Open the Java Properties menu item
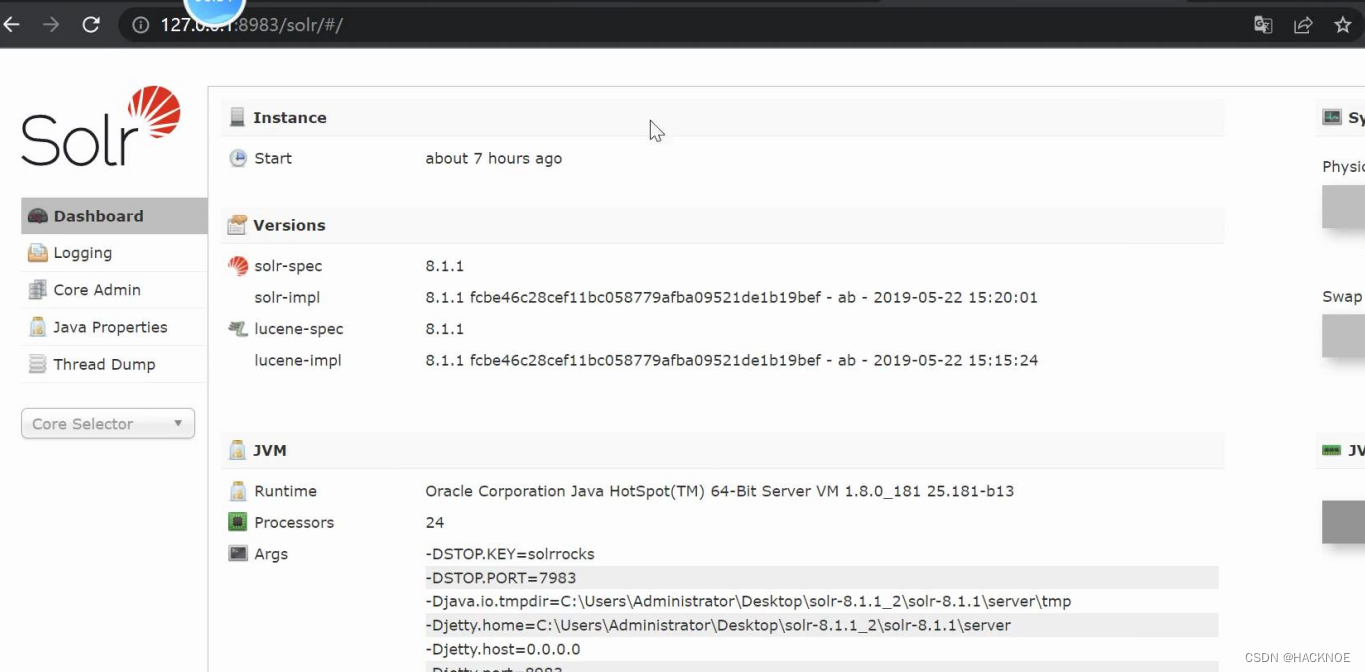 click(x=114, y=327)
